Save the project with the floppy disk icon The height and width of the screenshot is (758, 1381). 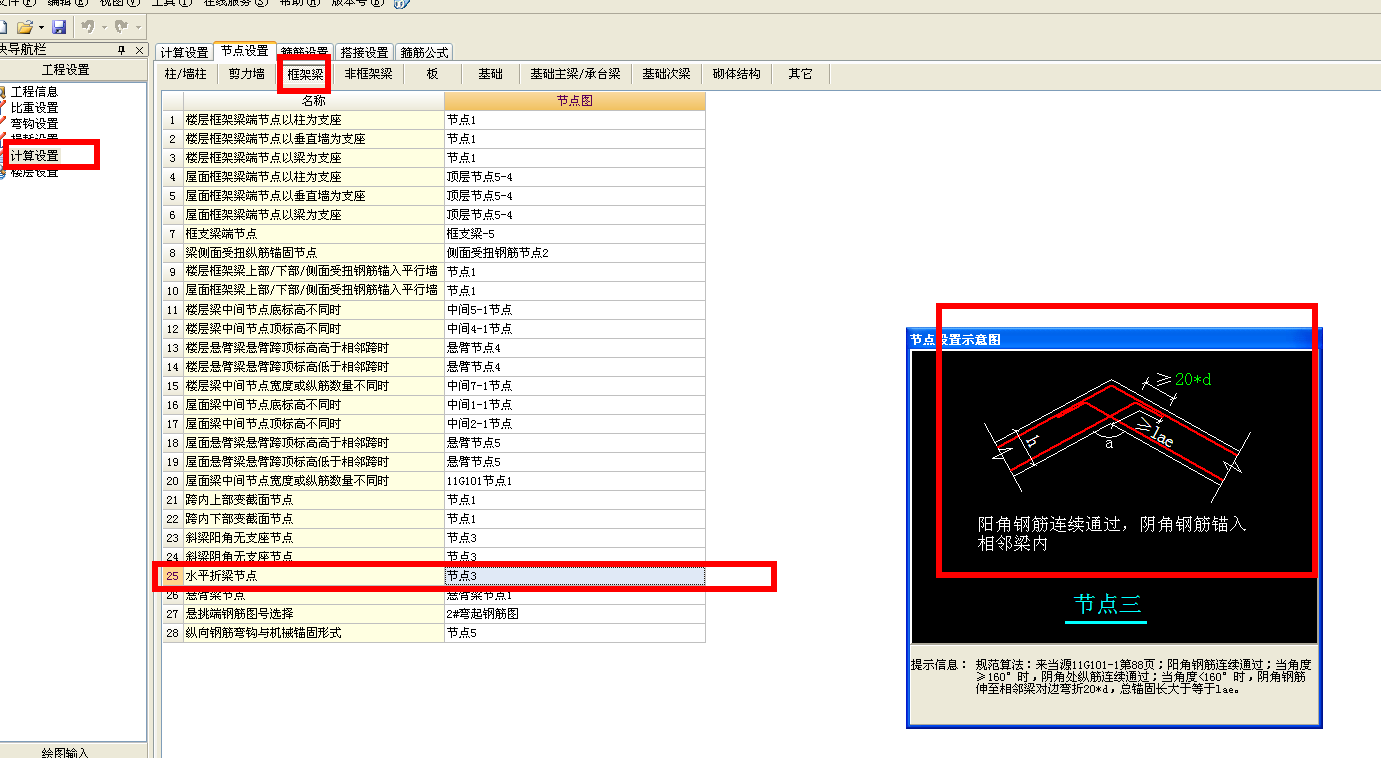pos(59,26)
